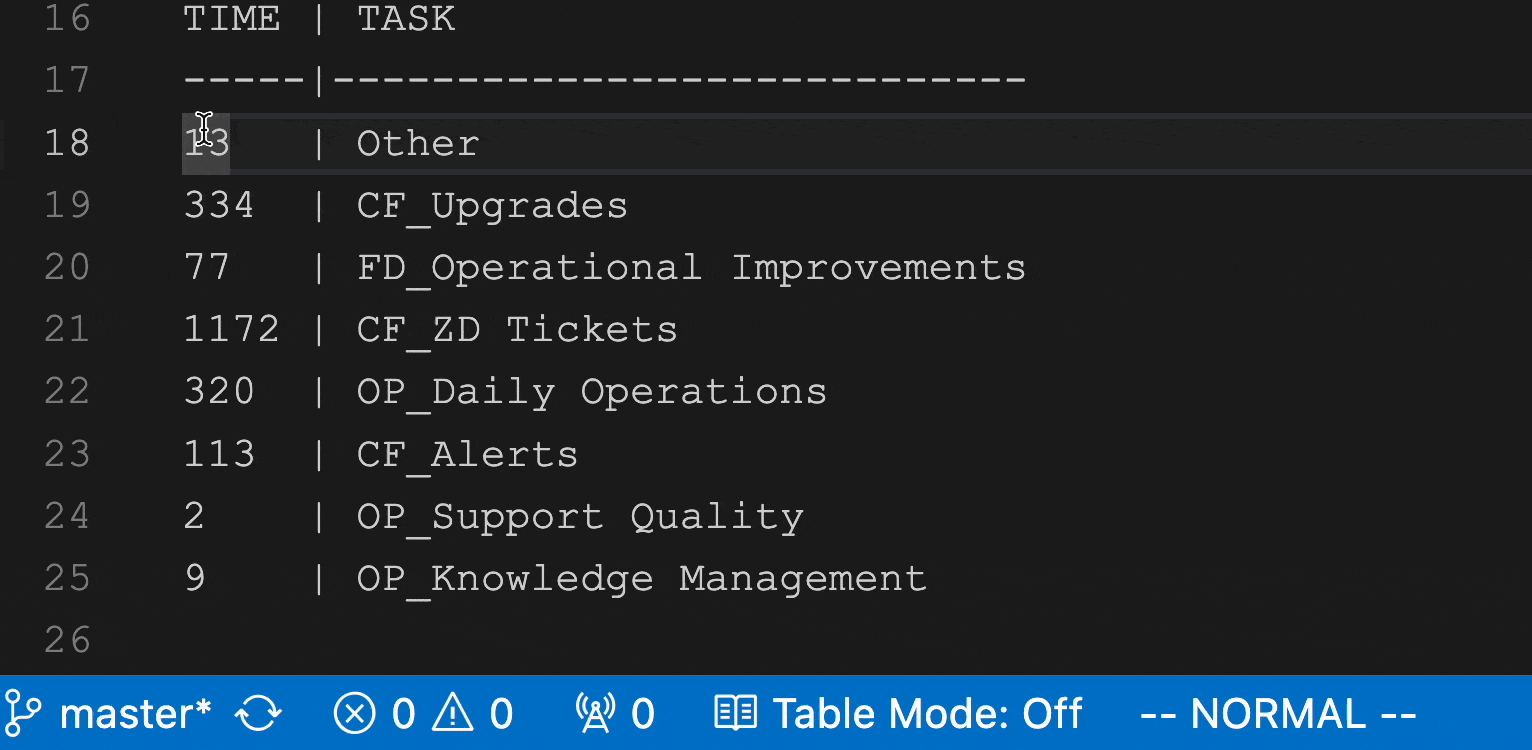Click on CF_Upgrades text
1532x750 pixels.
pos(492,206)
